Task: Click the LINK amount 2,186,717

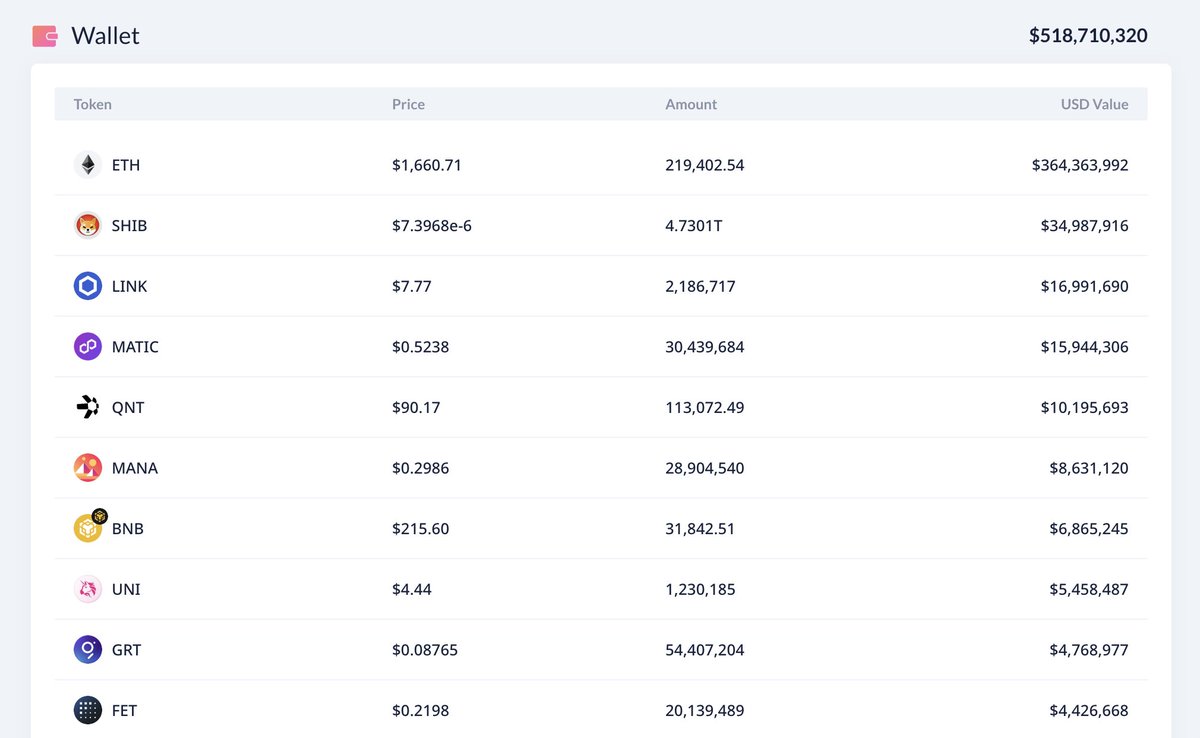Action: coord(700,286)
